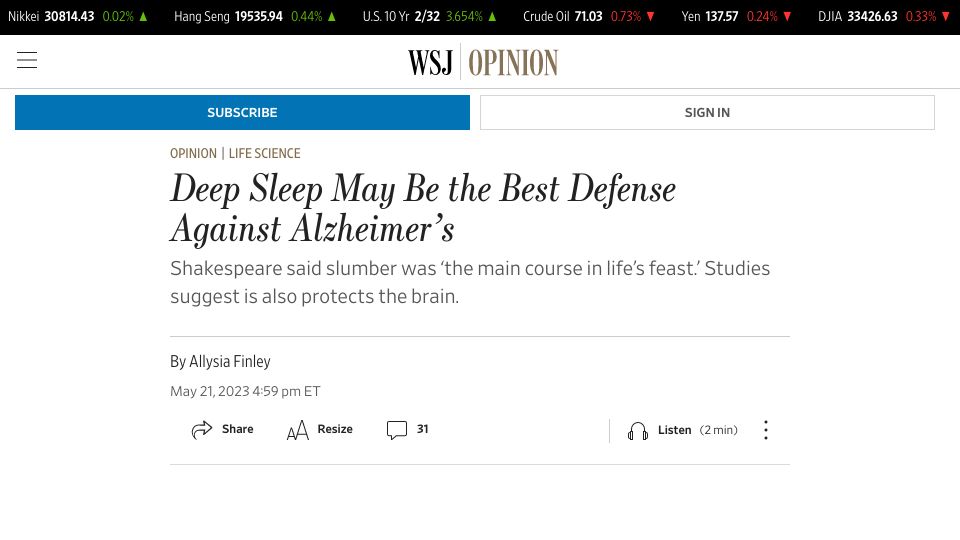Click the Hang Seng green up arrow
Screen dimensions: 960x540
click(332, 17)
